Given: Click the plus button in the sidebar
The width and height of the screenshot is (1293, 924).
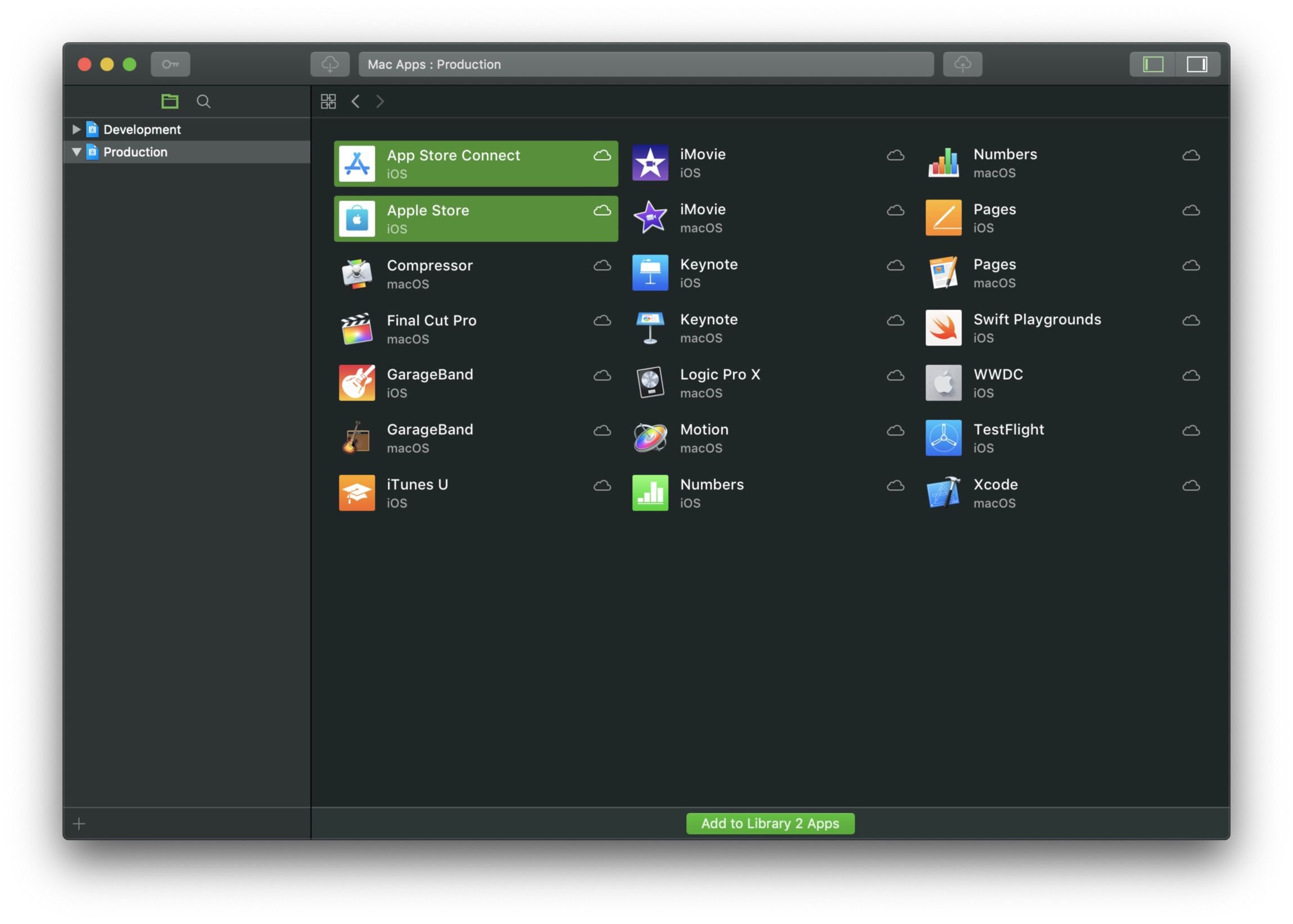Looking at the screenshot, I should (x=79, y=823).
